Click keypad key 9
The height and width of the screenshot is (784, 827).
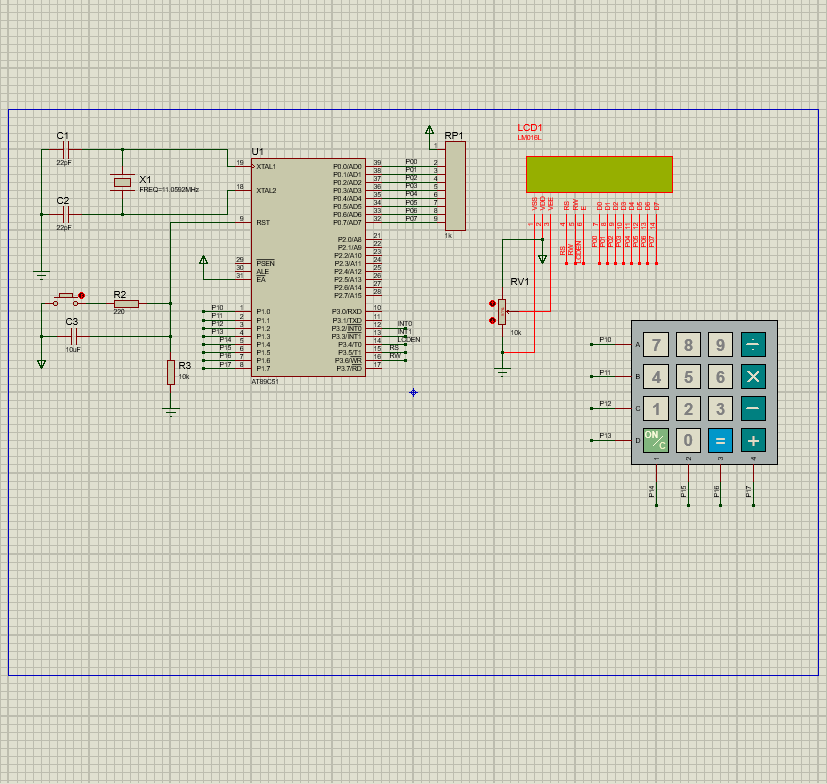tap(720, 345)
